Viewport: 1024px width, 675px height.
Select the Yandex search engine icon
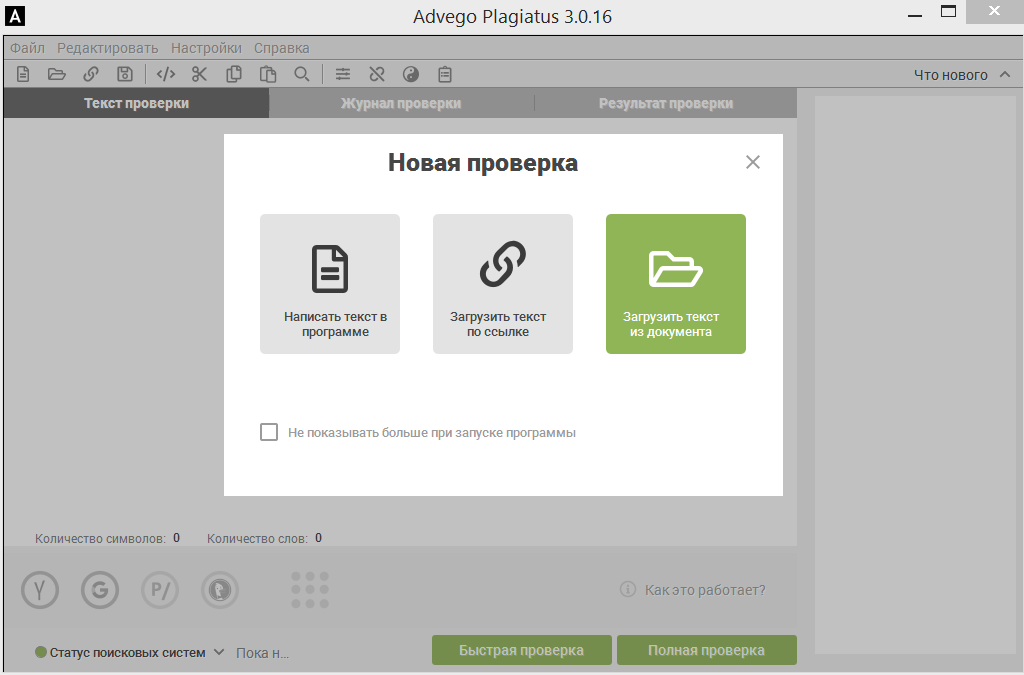[x=39, y=590]
